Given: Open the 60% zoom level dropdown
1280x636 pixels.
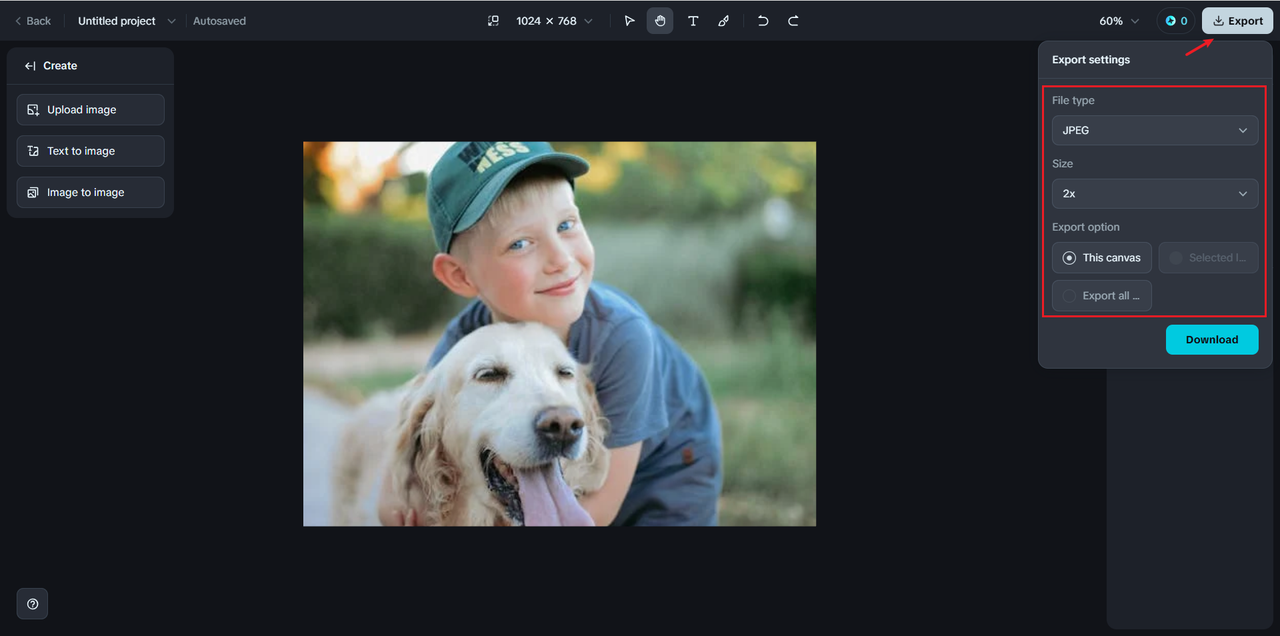Looking at the screenshot, I should coord(1119,21).
